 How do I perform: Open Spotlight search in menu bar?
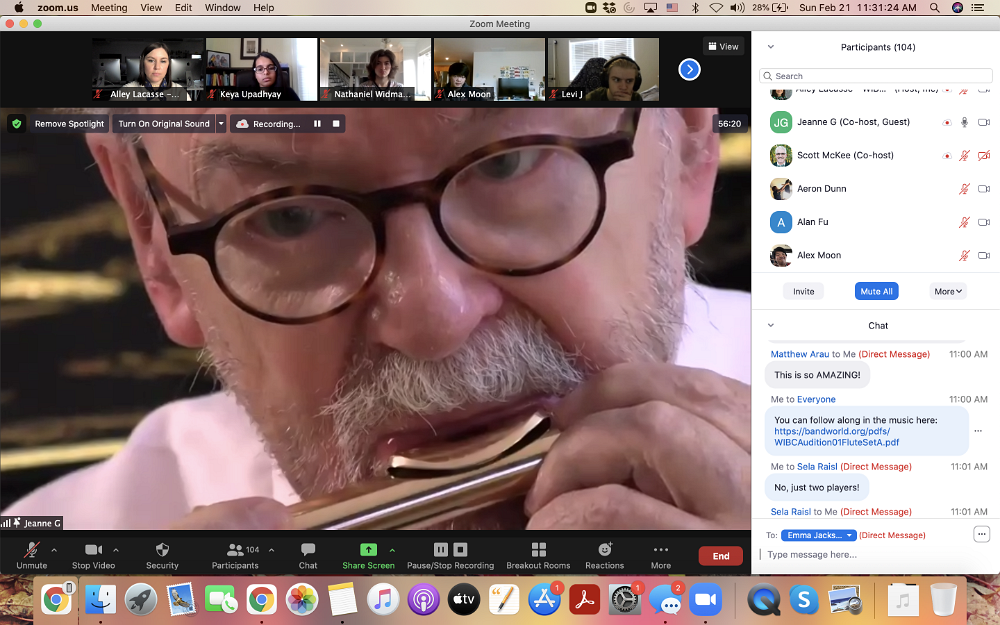(x=934, y=8)
